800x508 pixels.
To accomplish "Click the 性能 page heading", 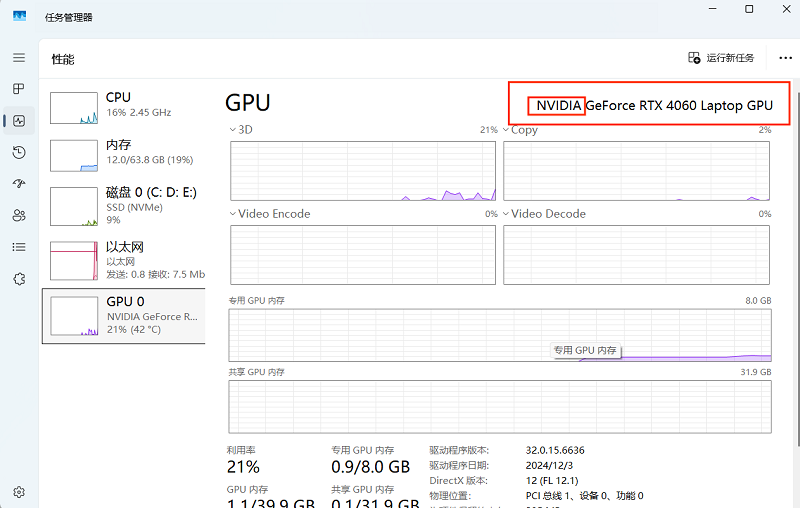I will [63, 59].
